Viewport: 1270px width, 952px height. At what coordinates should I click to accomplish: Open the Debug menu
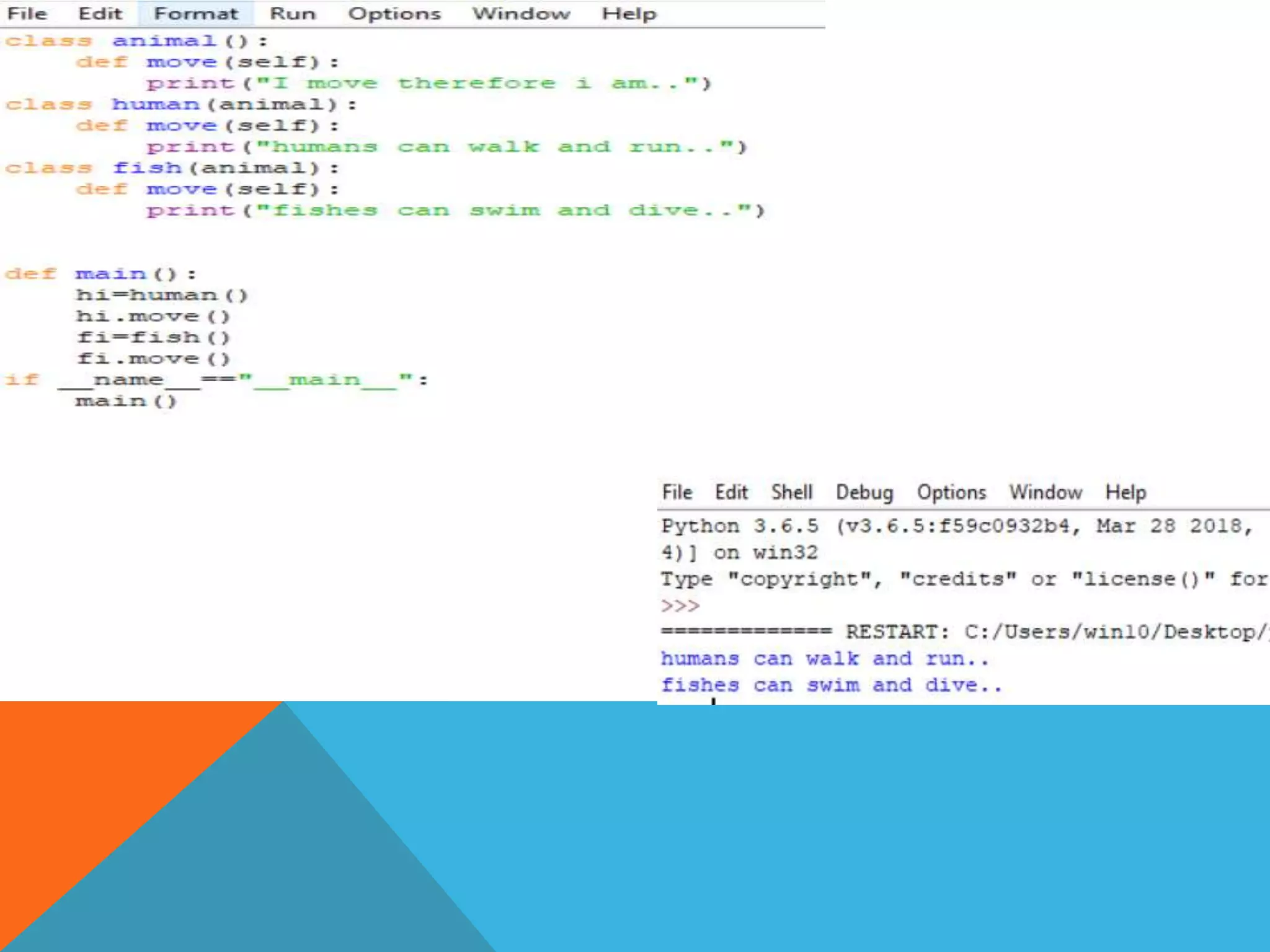(864, 492)
